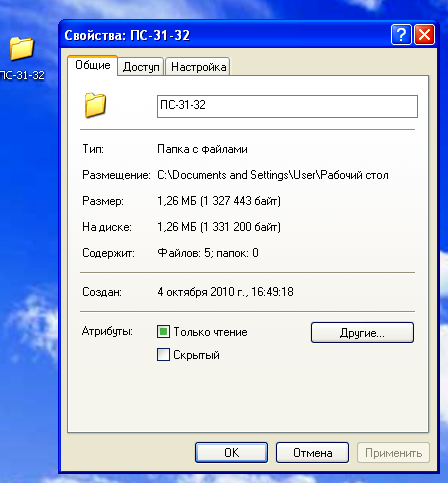
Task: Open the Настройка tab
Action: click(198, 67)
